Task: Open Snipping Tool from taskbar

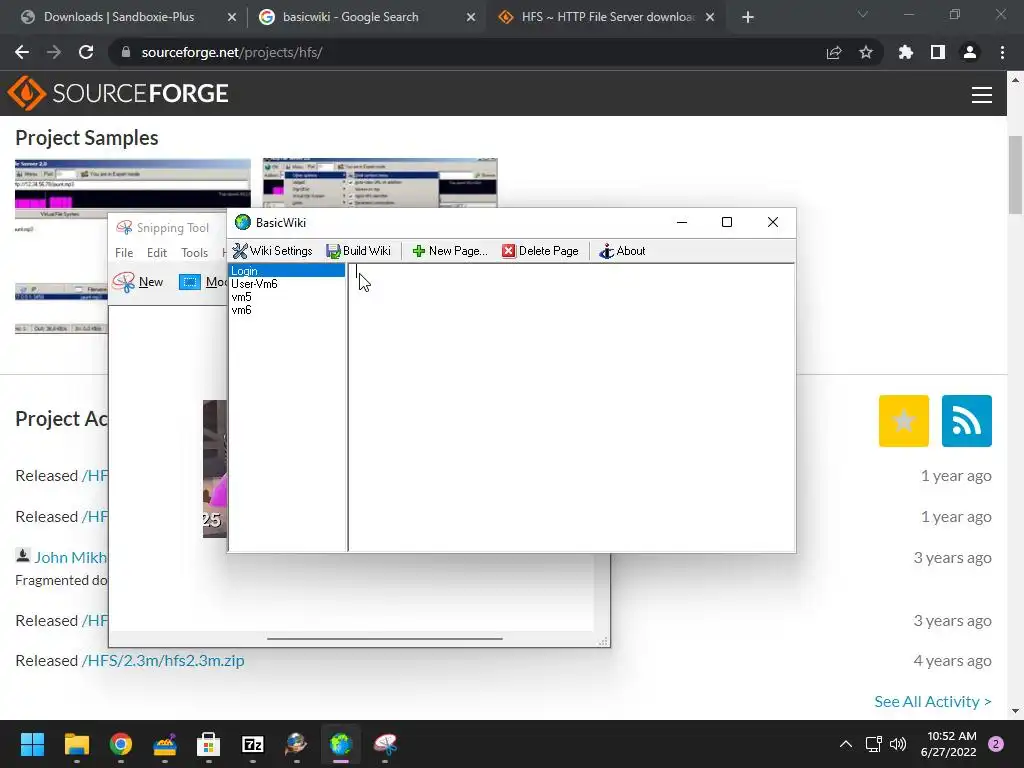Action: 385,744
